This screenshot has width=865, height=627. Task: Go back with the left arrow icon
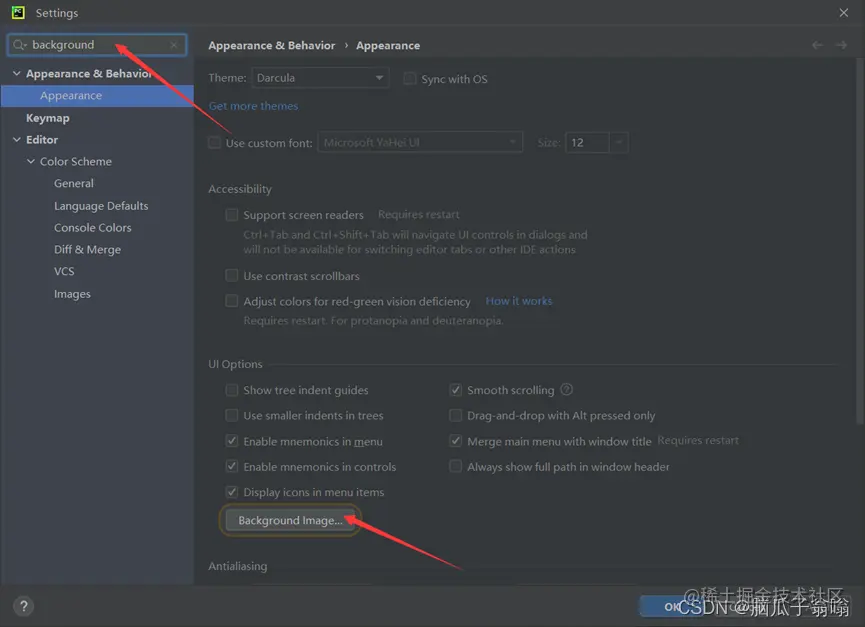[x=817, y=45]
